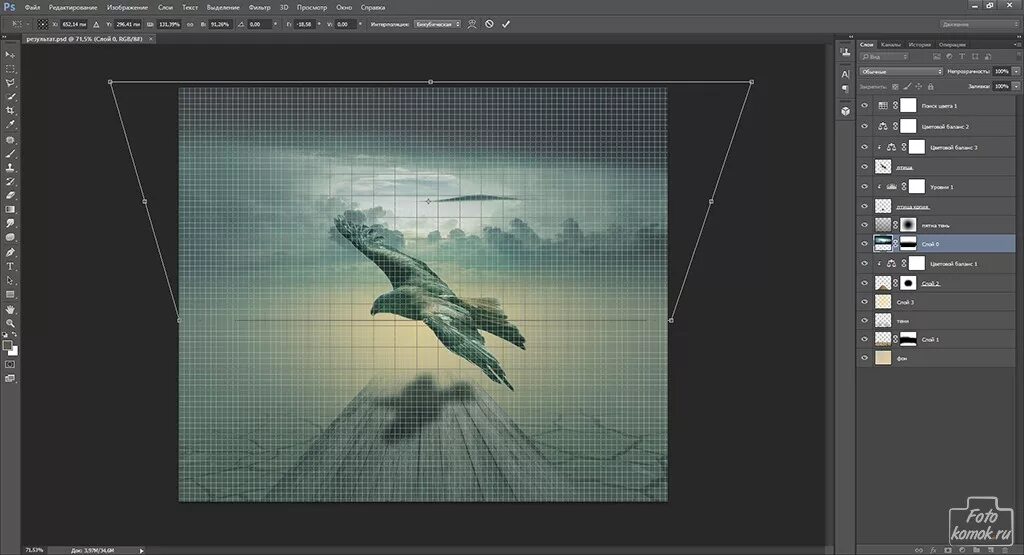Click the foreground color swatch

click(7, 345)
